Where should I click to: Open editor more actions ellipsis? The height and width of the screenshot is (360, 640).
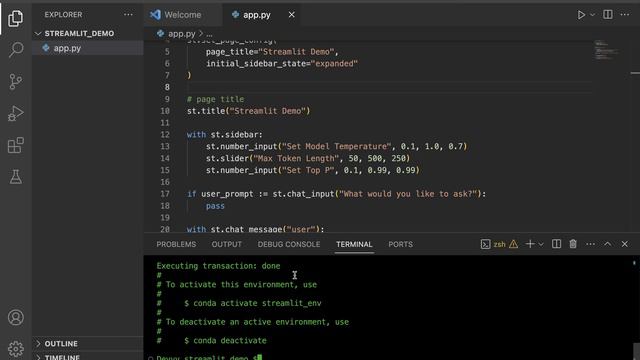tap(625, 15)
